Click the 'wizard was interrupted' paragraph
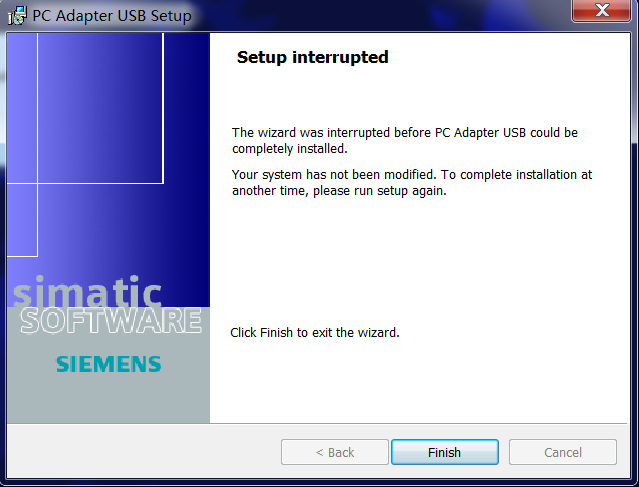The width and height of the screenshot is (639, 487). click(x=405, y=141)
